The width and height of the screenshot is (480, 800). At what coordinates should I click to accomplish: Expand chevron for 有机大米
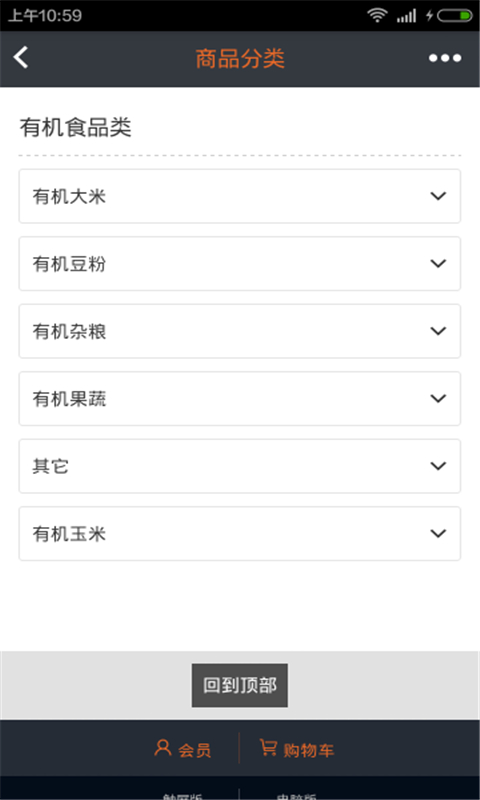[438, 196]
